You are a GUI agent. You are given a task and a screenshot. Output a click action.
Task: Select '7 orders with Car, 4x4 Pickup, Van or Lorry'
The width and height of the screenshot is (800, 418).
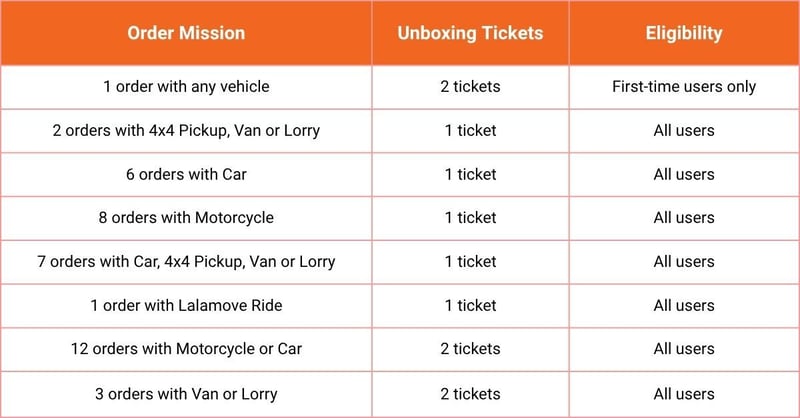pos(186,262)
